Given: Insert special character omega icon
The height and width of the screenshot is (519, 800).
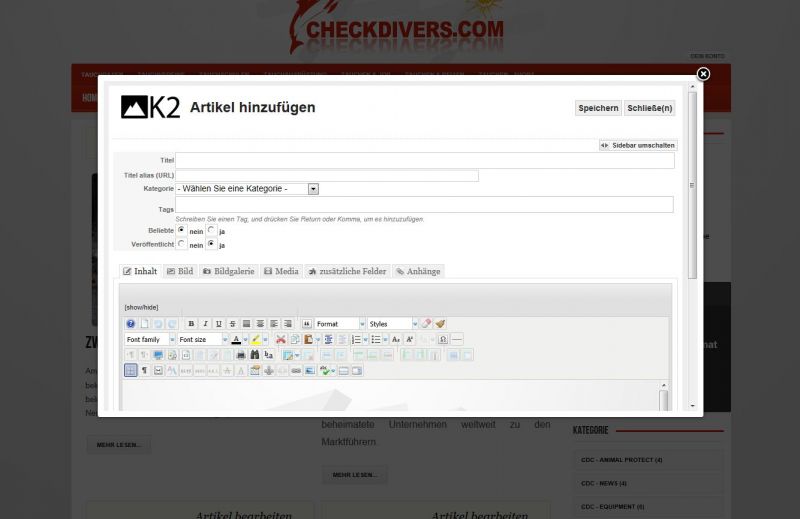Looking at the screenshot, I should coord(443,339).
